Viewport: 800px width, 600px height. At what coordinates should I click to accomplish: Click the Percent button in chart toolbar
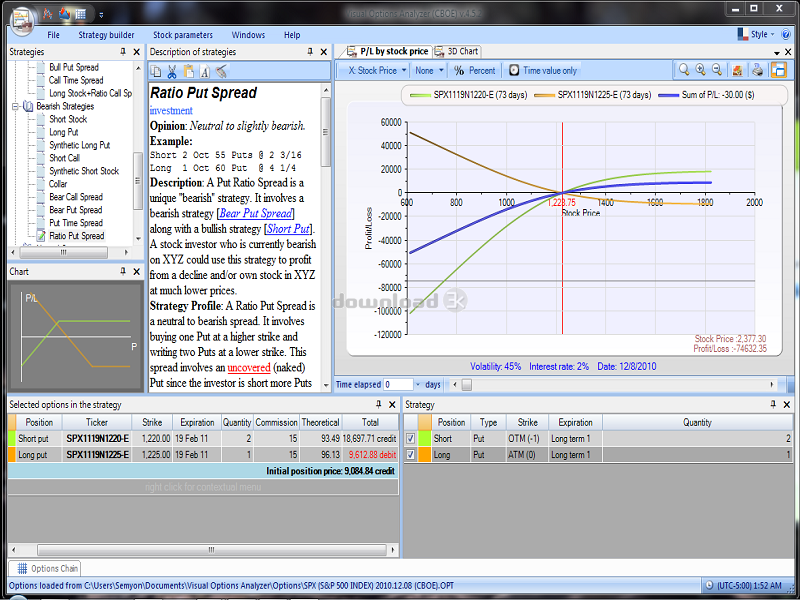[474, 71]
